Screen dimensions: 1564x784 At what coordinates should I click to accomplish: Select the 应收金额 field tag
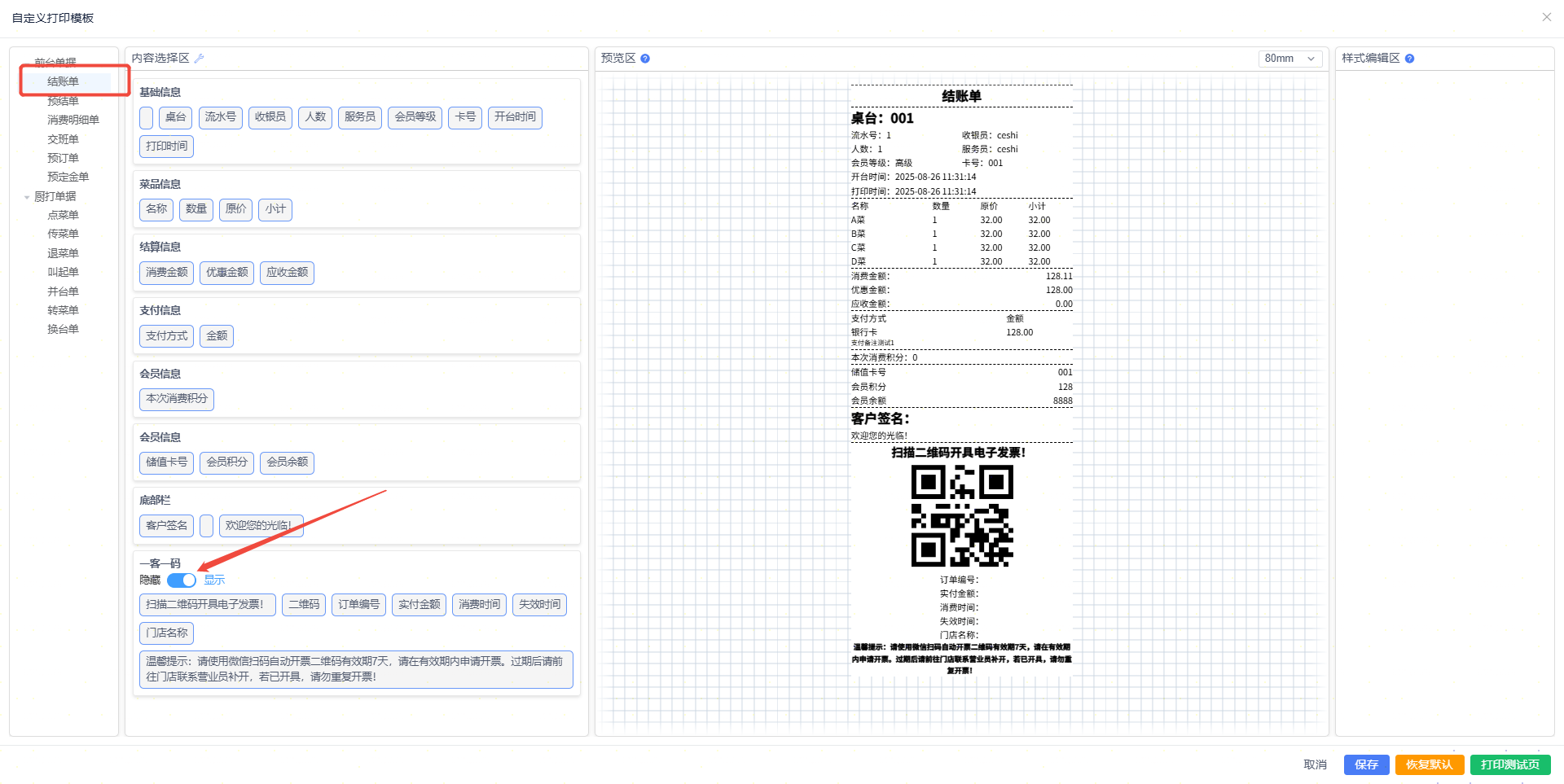[287, 273]
